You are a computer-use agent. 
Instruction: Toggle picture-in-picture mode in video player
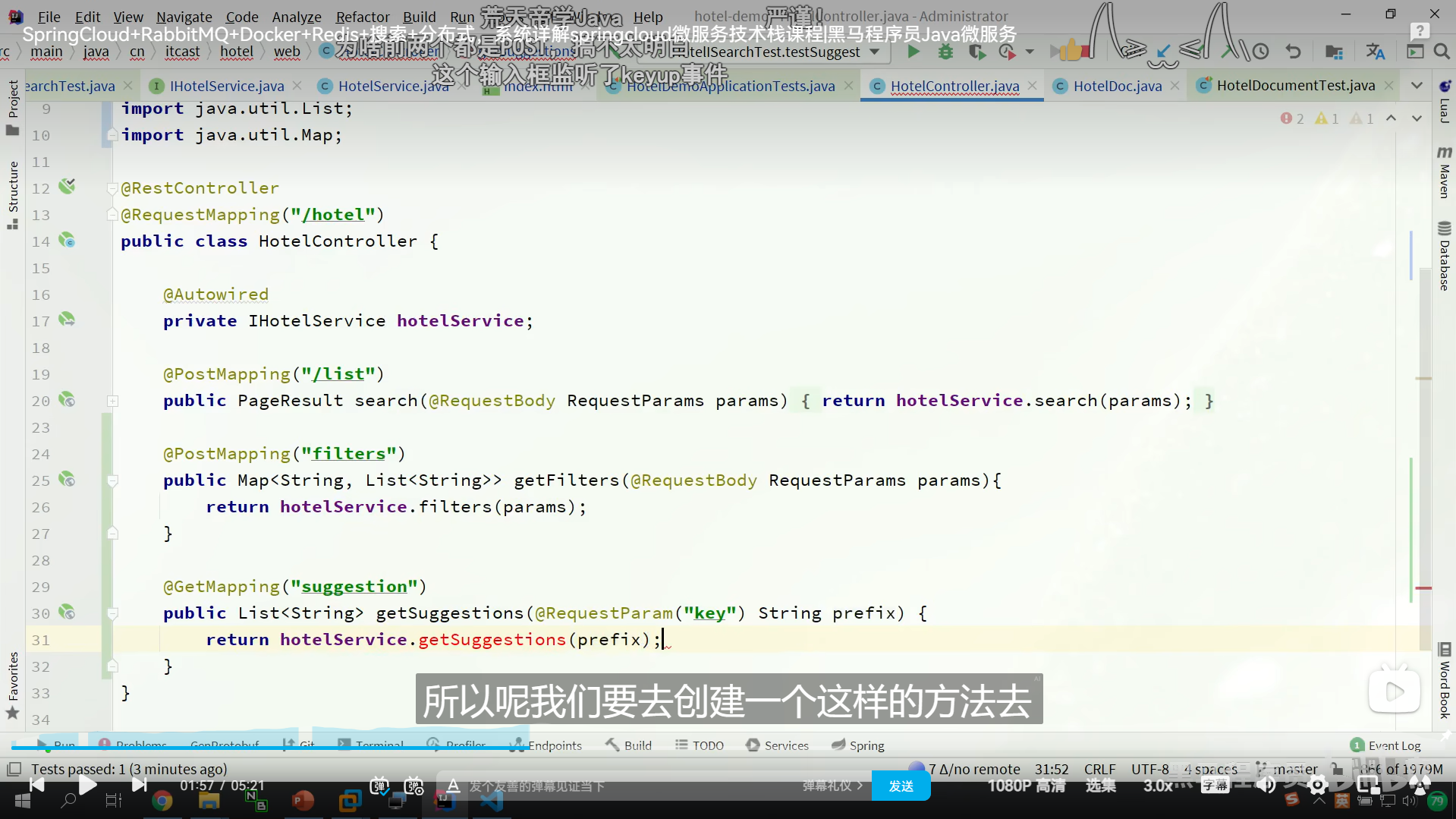point(1368,785)
